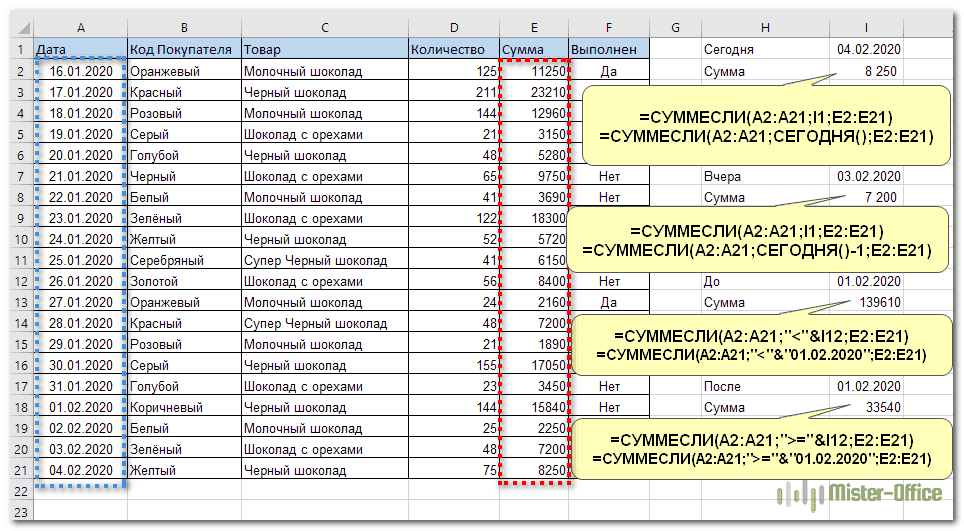Screen dimensions: 964x531
Task: Select the 'Количество' header cell
Action: 453,49
